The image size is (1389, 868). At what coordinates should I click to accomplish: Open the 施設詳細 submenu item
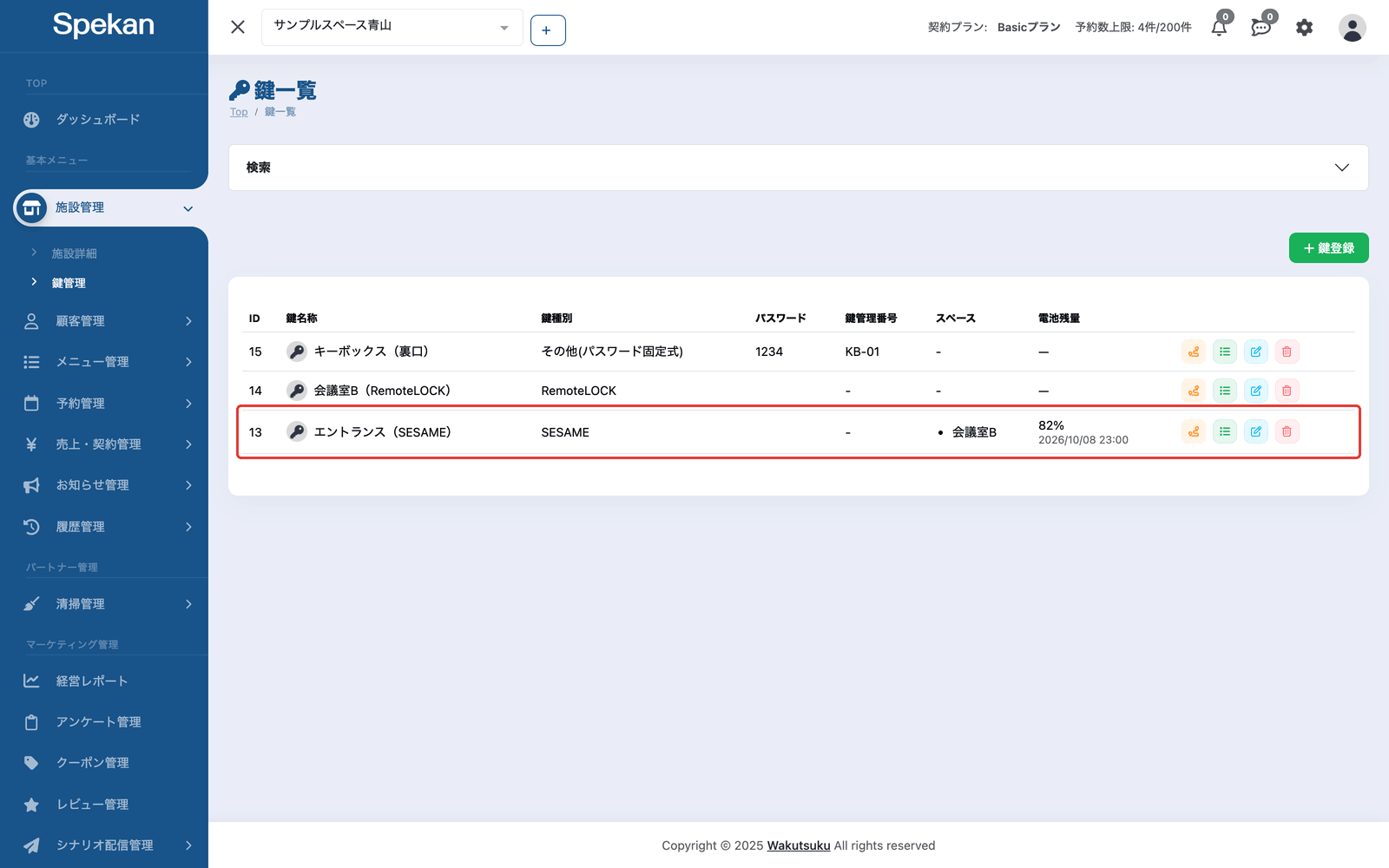pos(75,253)
